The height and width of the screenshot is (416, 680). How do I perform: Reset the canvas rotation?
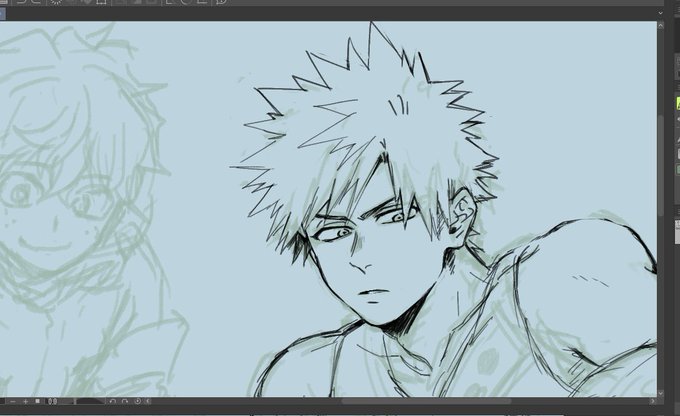137,402
